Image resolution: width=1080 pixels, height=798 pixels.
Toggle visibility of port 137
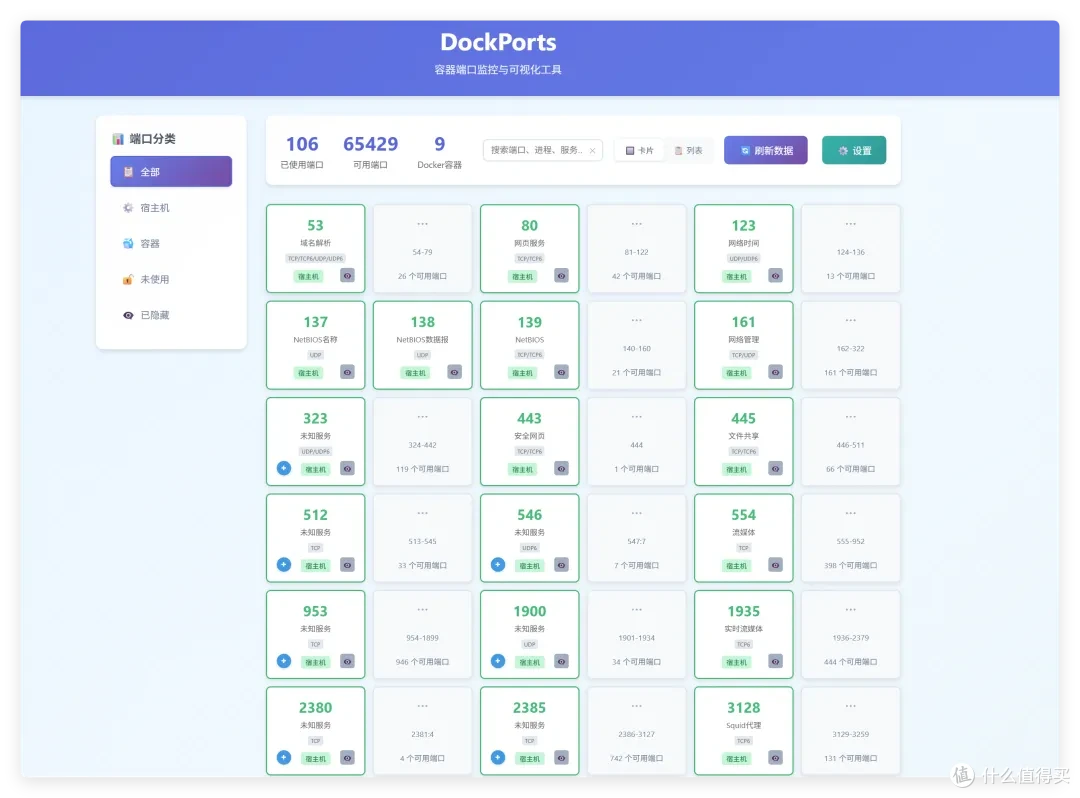348,372
